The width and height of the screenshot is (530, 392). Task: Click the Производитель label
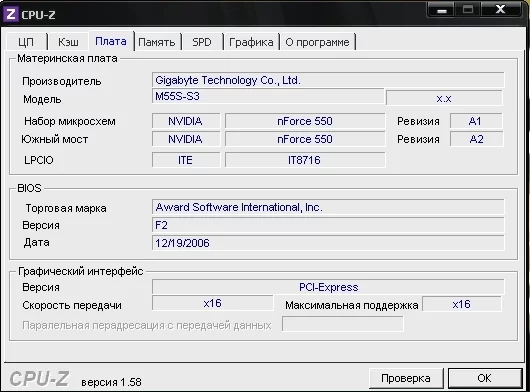pyautogui.click(x=62, y=81)
